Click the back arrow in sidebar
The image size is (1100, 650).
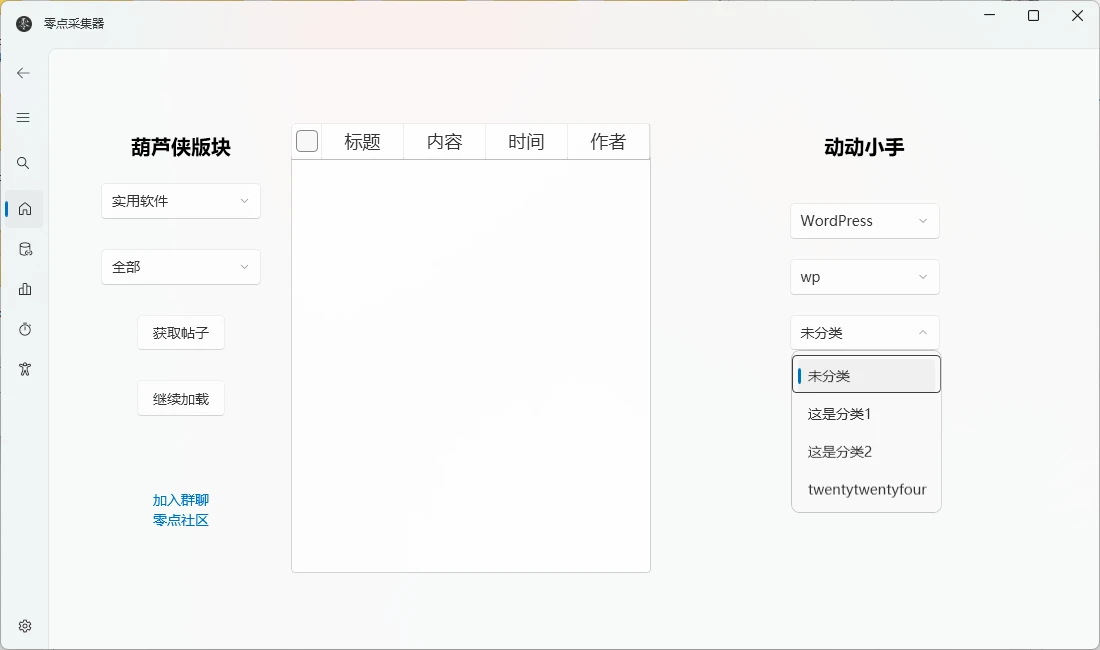(x=24, y=73)
